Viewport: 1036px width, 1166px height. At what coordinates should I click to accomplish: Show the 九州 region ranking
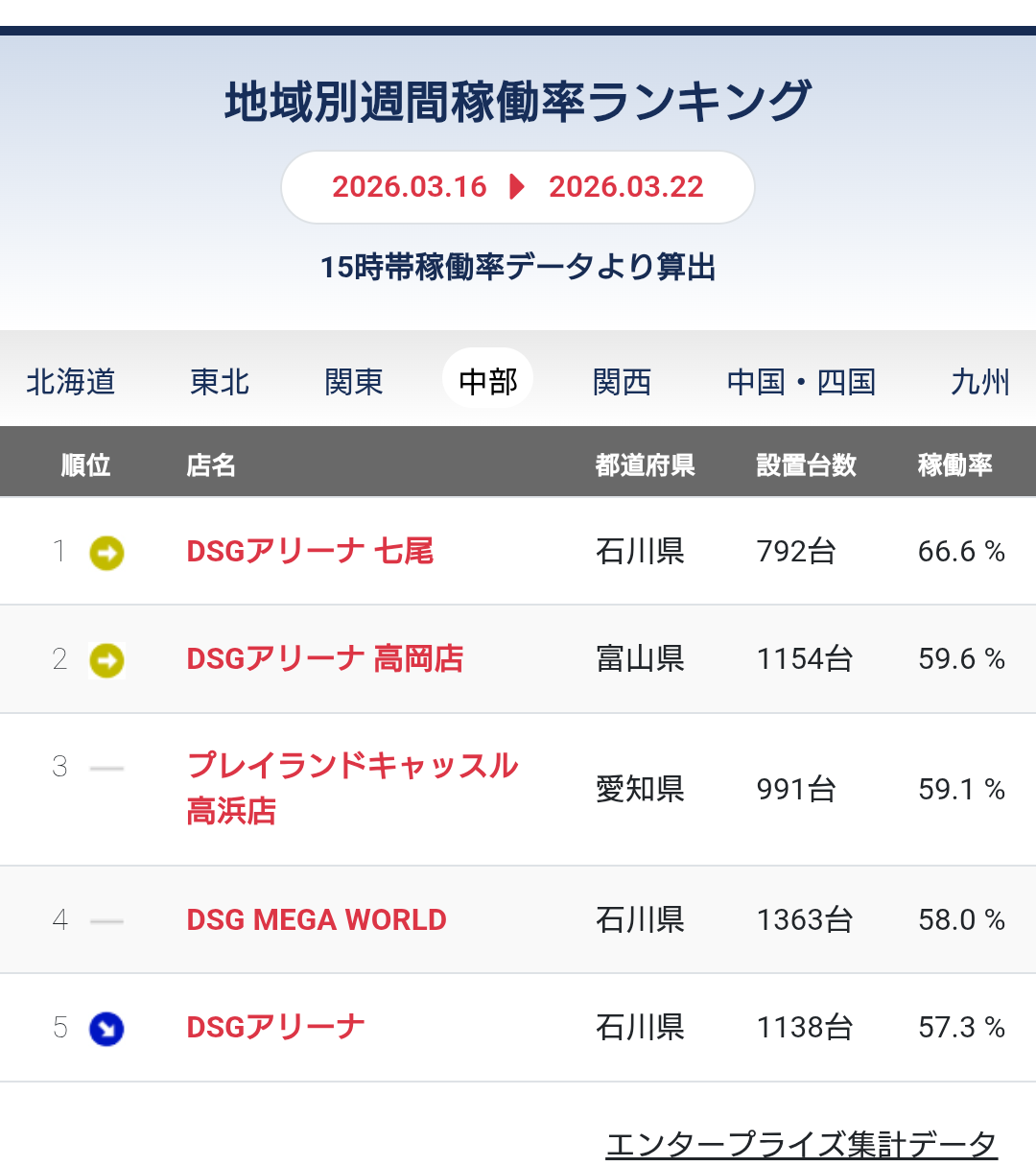[979, 381]
